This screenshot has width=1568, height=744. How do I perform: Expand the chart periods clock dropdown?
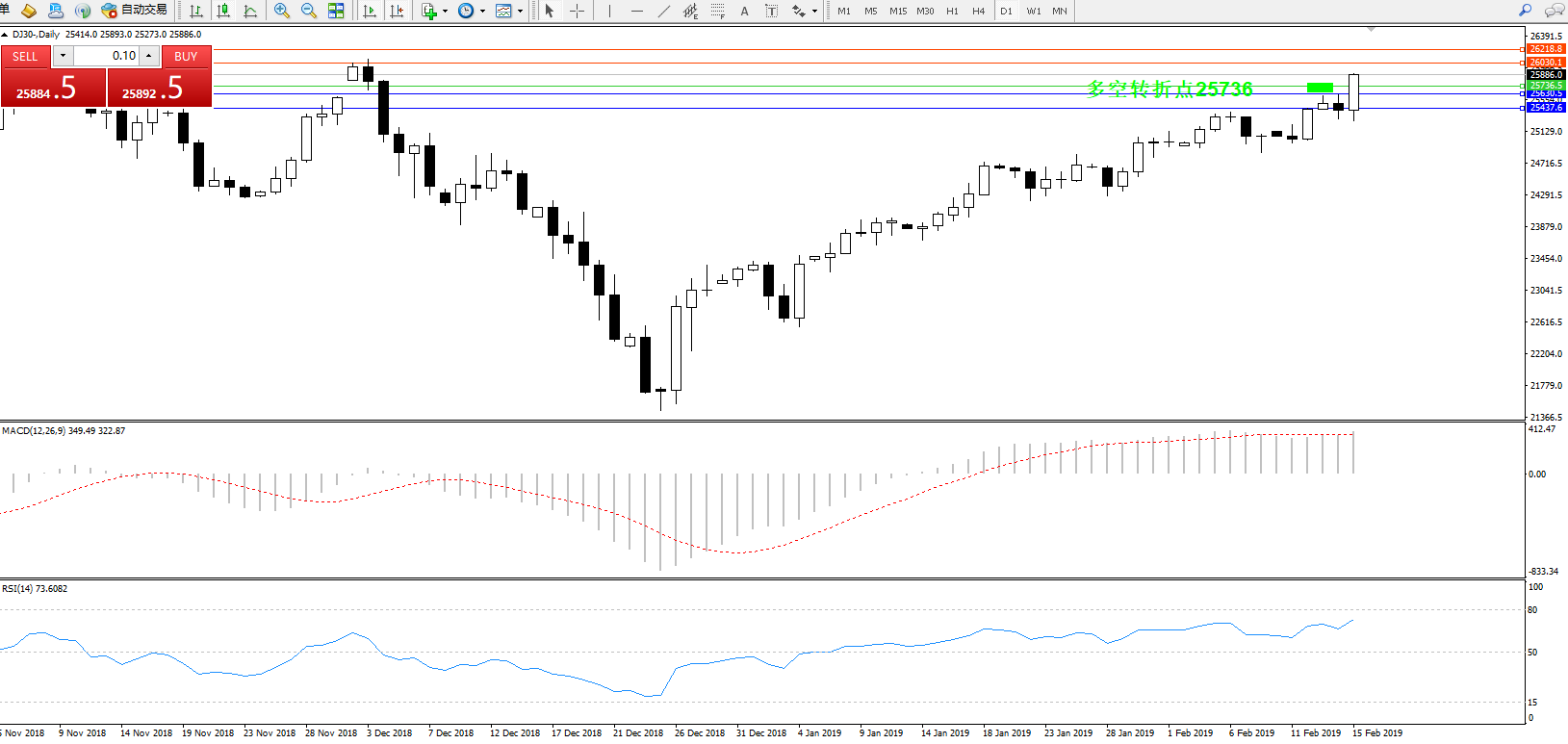482,12
